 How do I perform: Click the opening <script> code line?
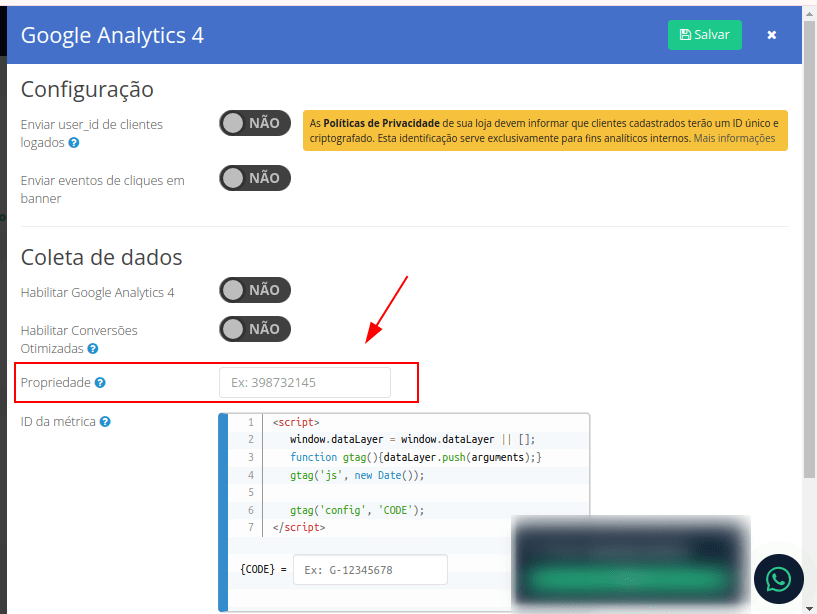tap(296, 422)
